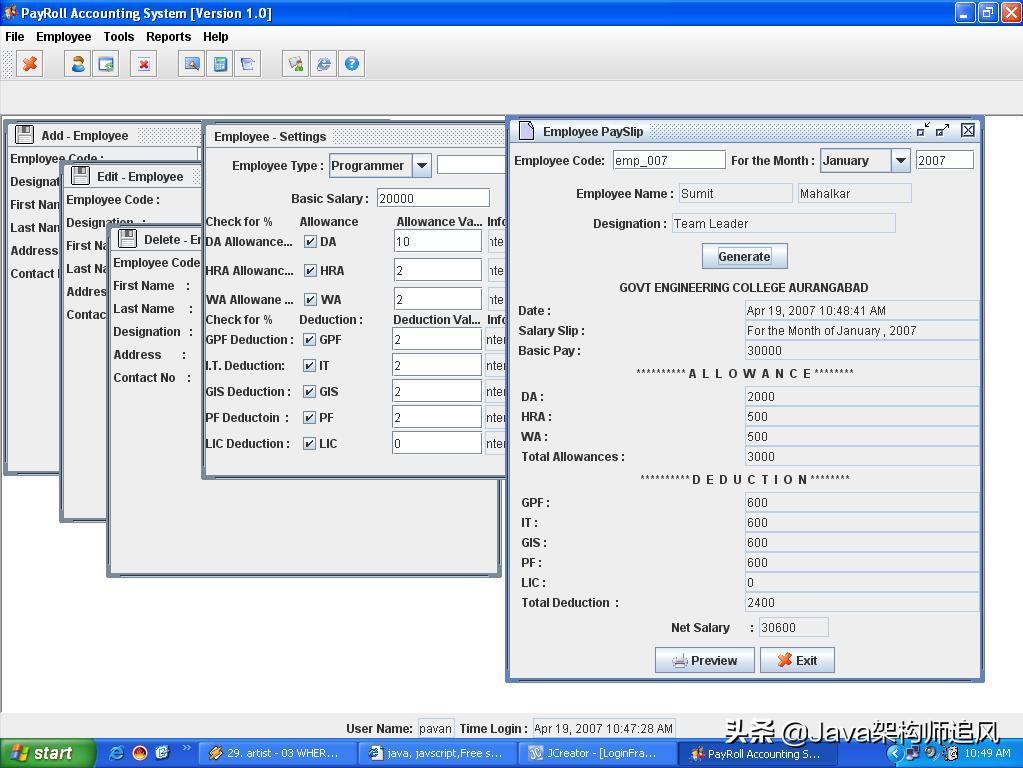Open the Reports menu
The width and height of the screenshot is (1023, 768).
point(168,37)
